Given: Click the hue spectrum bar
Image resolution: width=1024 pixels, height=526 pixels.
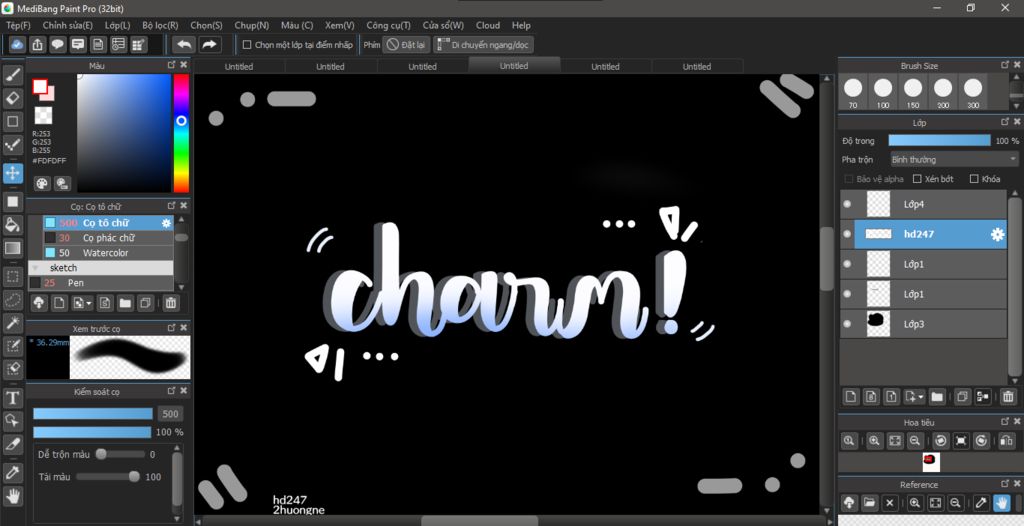Looking at the screenshot, I should pyautogui.click(x=181, y=133).
